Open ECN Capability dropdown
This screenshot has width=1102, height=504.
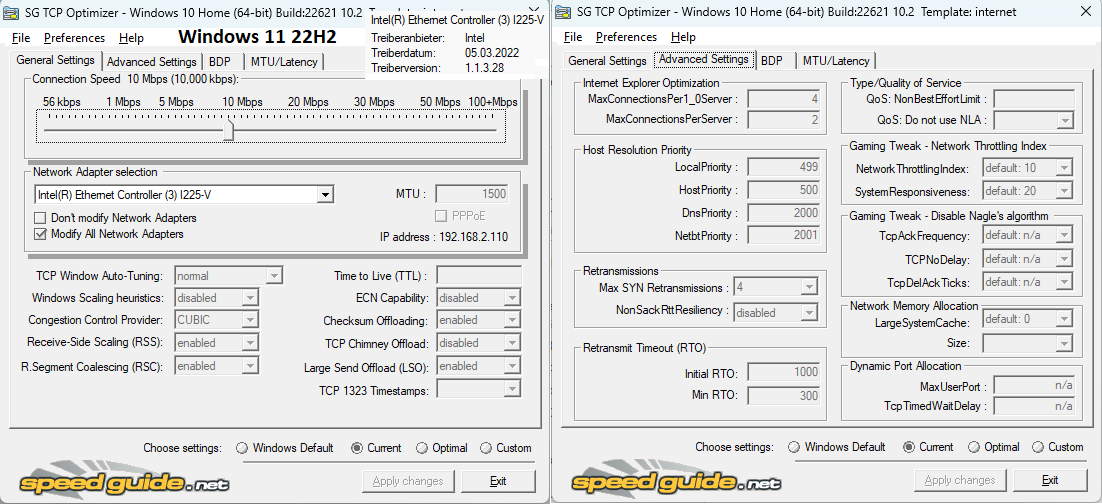(x=513, y=298)
